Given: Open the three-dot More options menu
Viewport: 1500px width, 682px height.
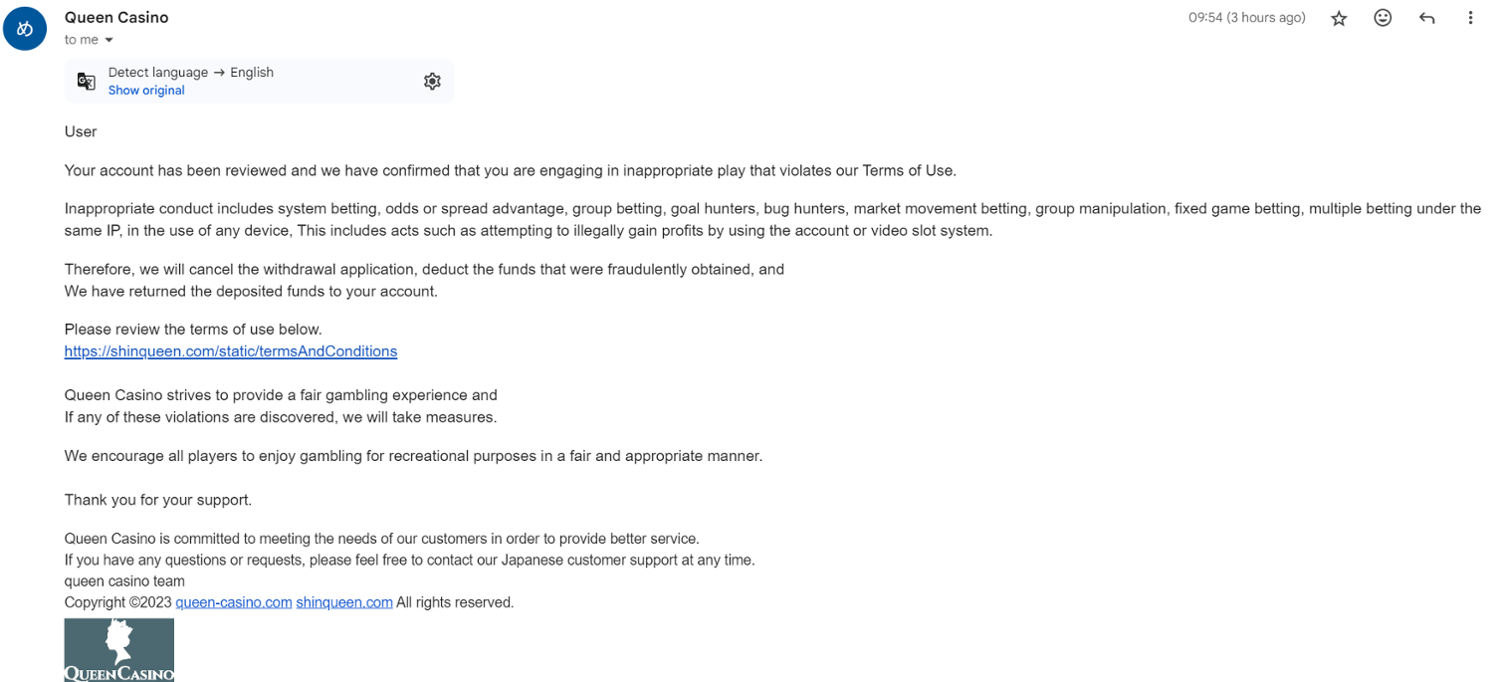Looking at the screenshot, I should (x=1470, y=18).
